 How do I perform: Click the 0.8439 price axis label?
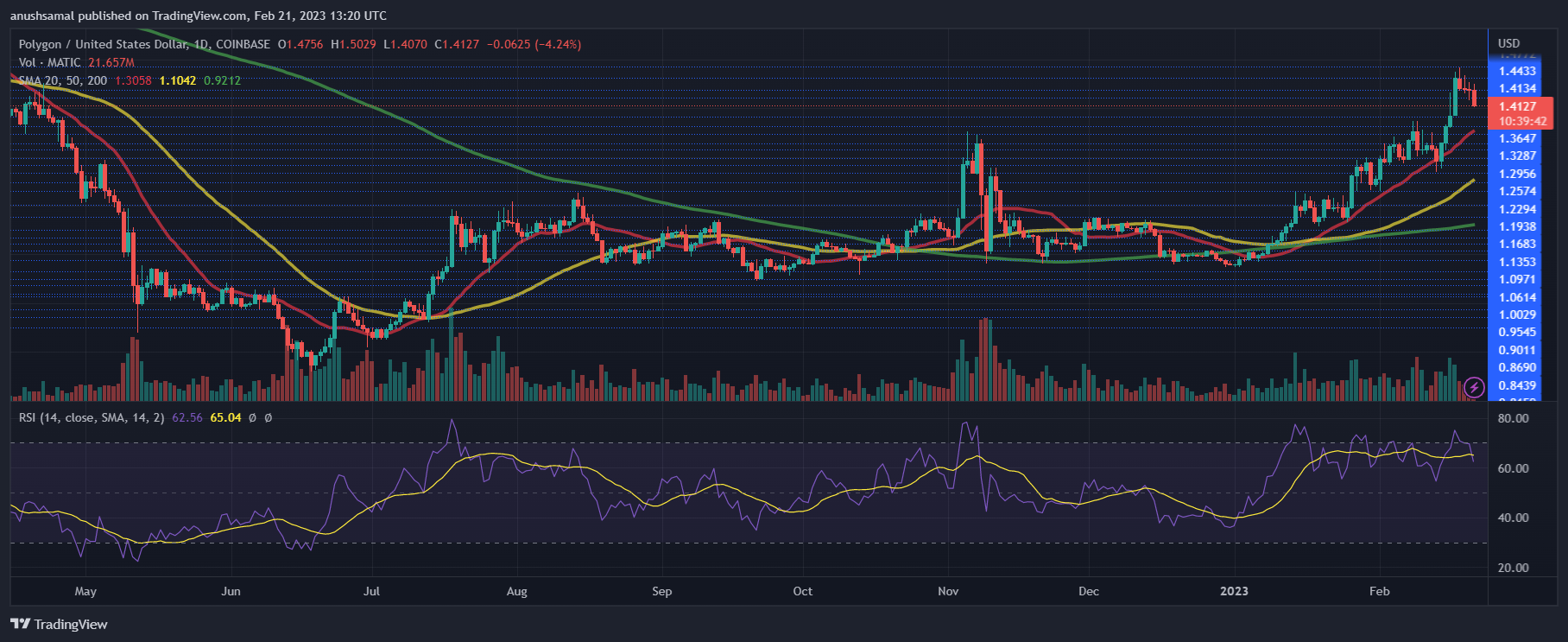coord(1517,386)
